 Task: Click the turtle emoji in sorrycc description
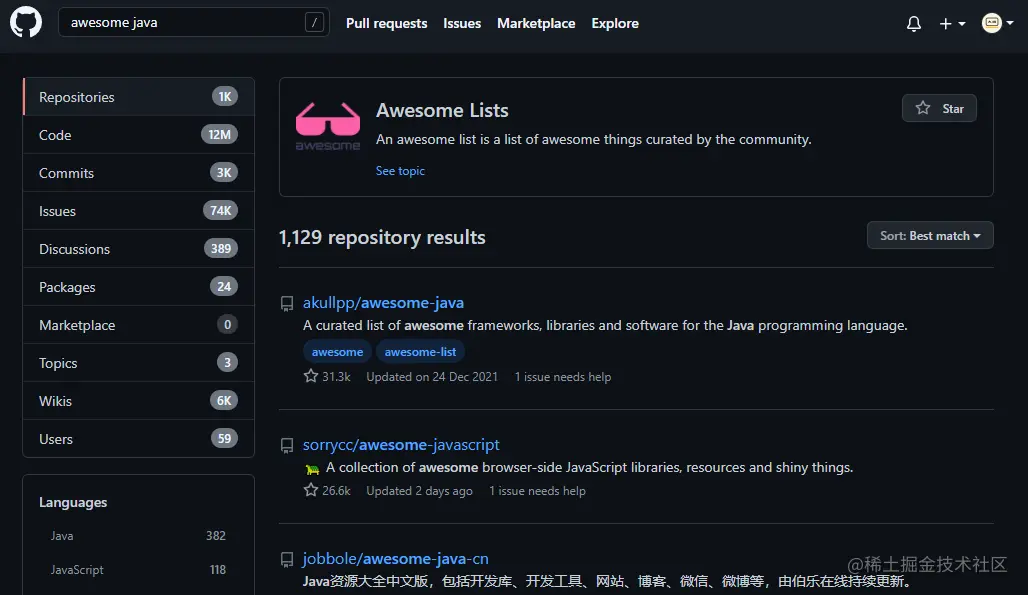(313, 469)
